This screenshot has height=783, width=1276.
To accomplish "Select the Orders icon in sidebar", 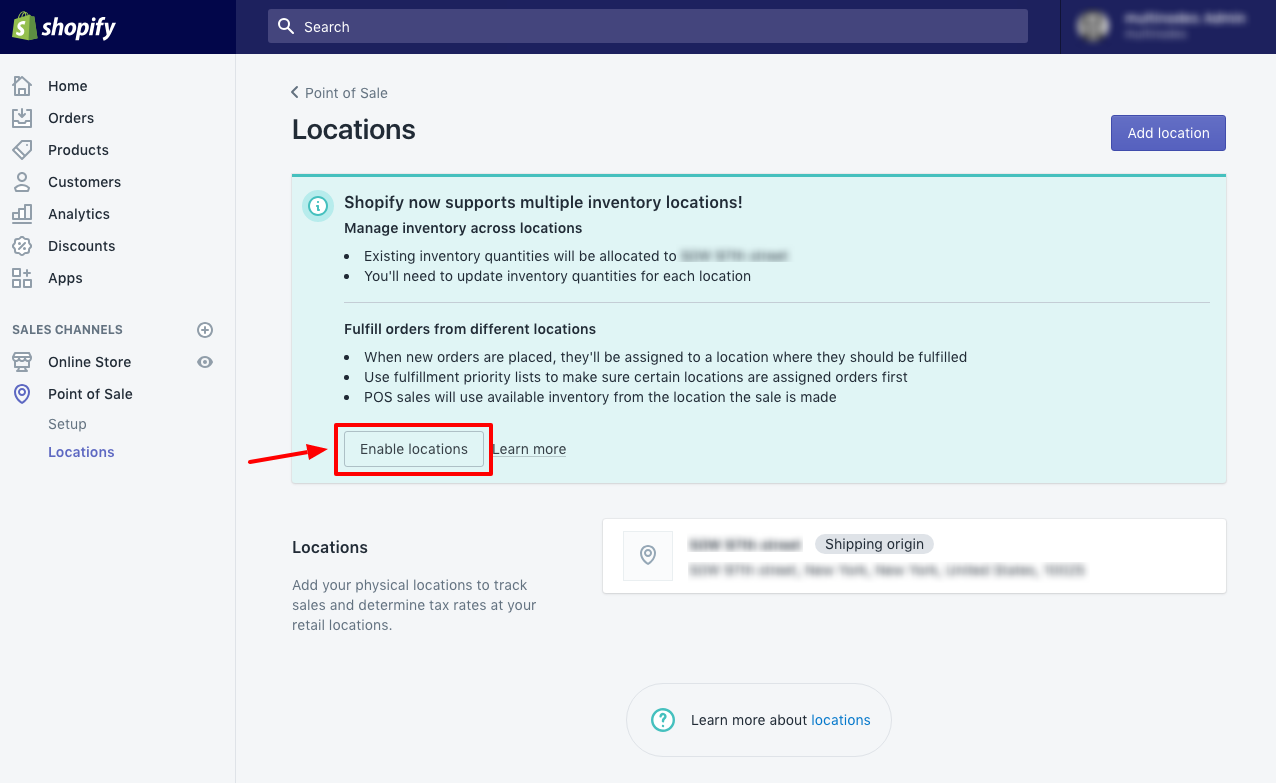I will (21, 117).
